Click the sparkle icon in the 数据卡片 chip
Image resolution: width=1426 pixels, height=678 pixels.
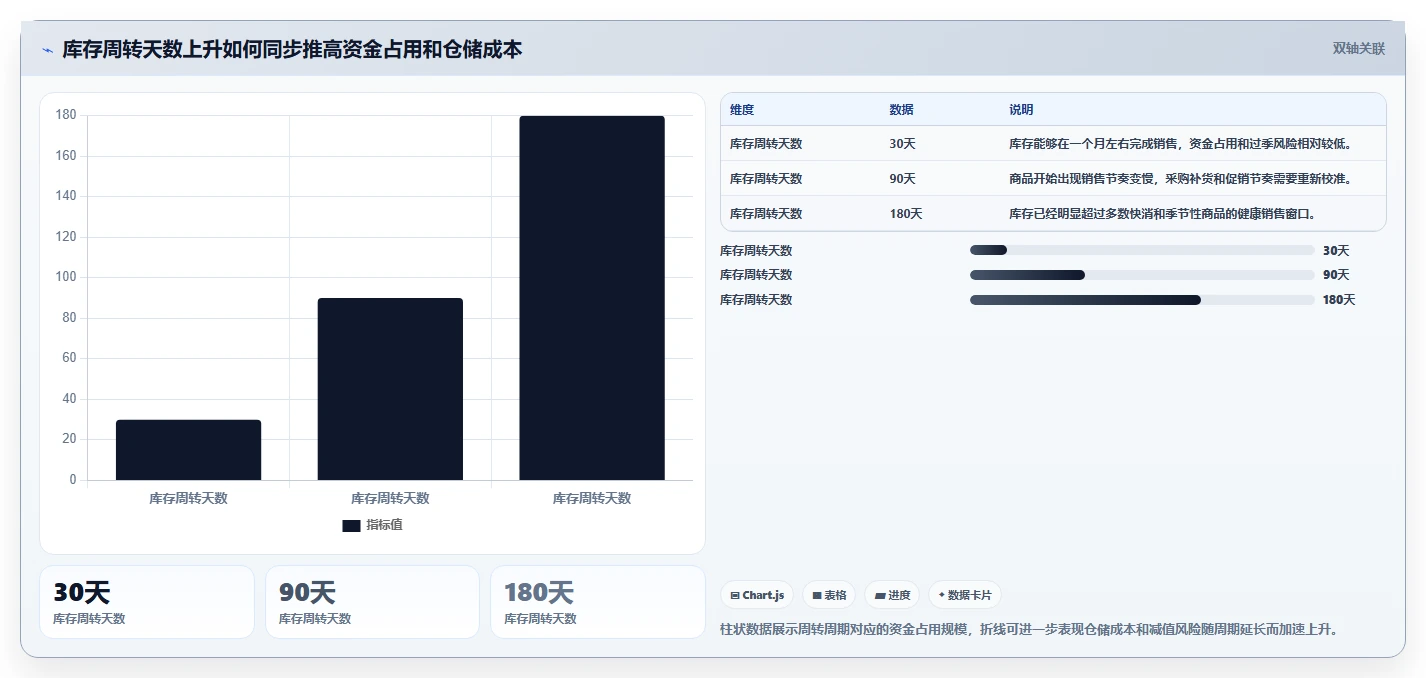coord(941,595)
